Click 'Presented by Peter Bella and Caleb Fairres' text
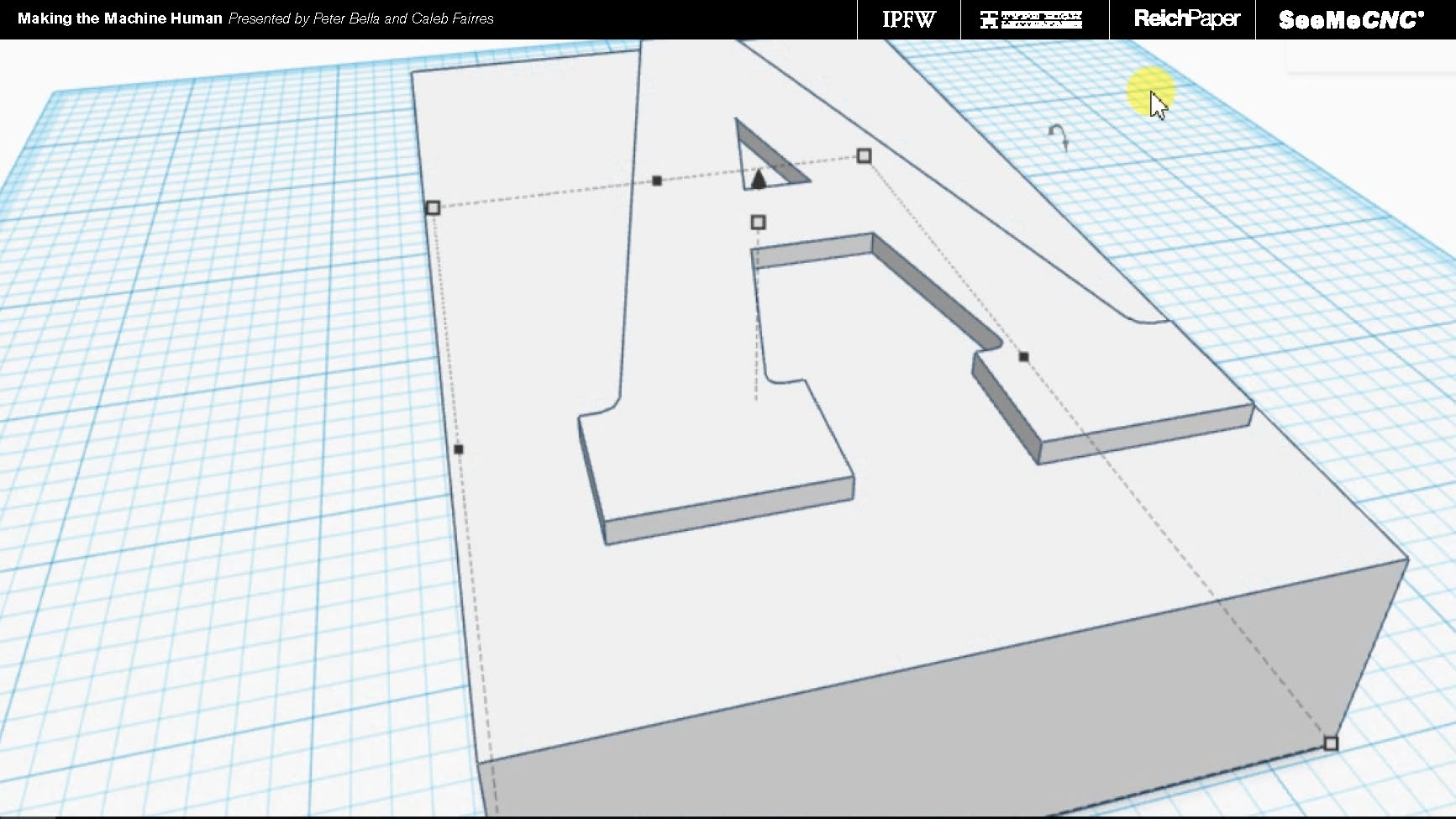The width and height of the screenshot is (1456, 819). (361, 18)
